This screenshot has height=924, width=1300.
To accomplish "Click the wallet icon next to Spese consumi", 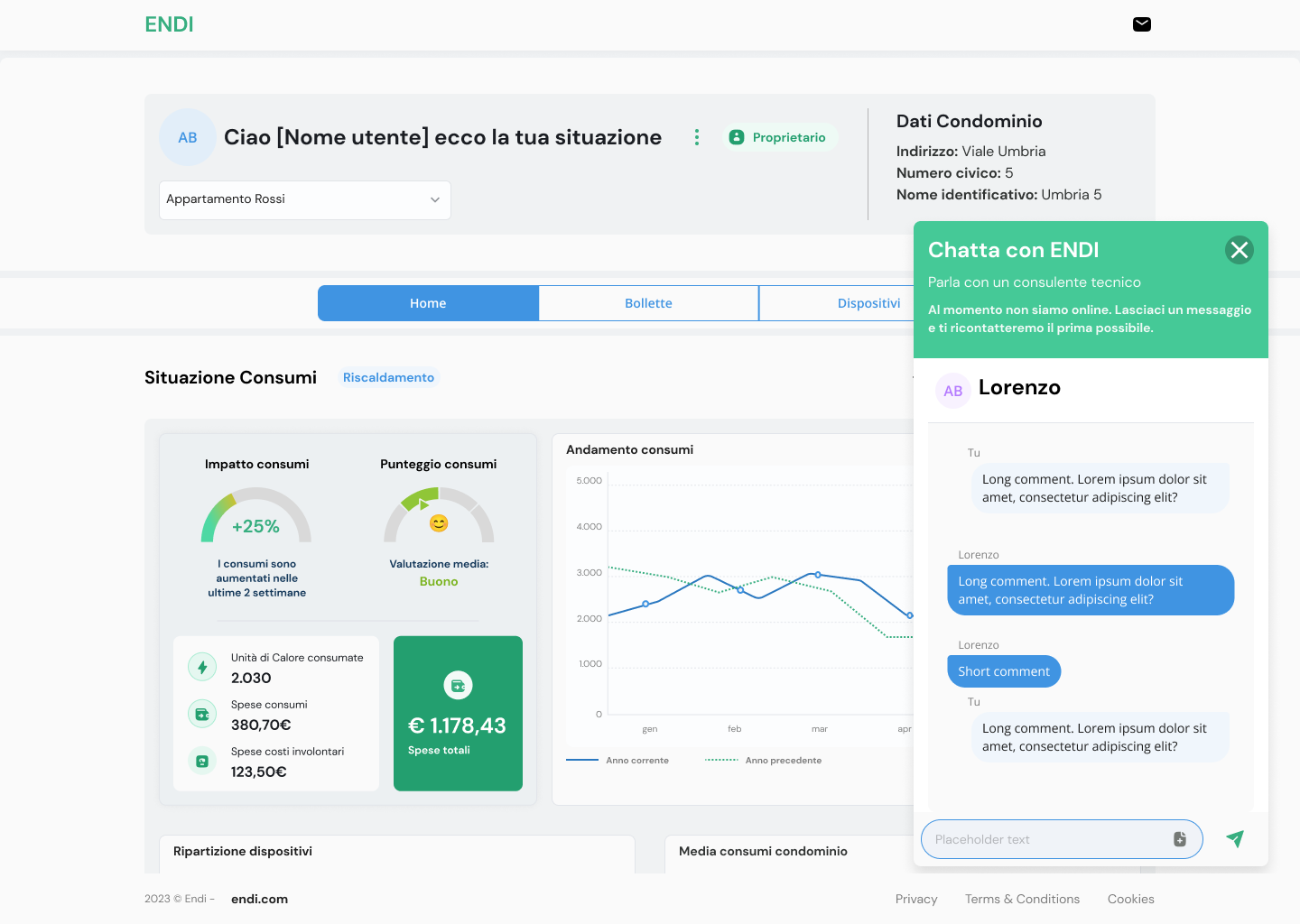I will (202, 714).
